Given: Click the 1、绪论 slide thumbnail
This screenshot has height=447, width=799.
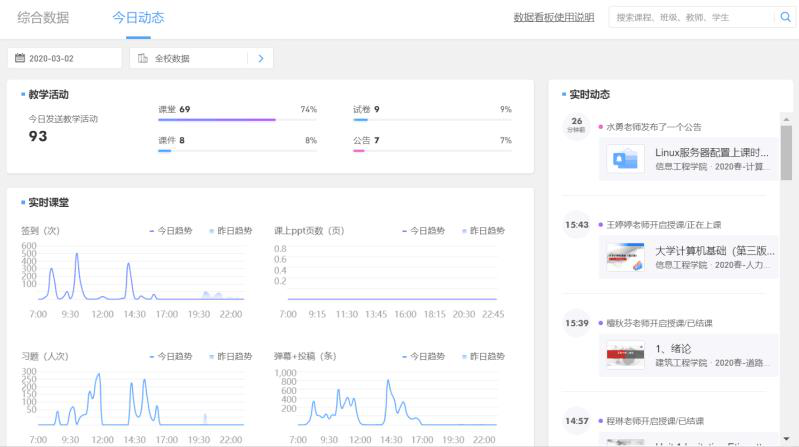Looking at the screenshot, I should click(x=625, y=355).
